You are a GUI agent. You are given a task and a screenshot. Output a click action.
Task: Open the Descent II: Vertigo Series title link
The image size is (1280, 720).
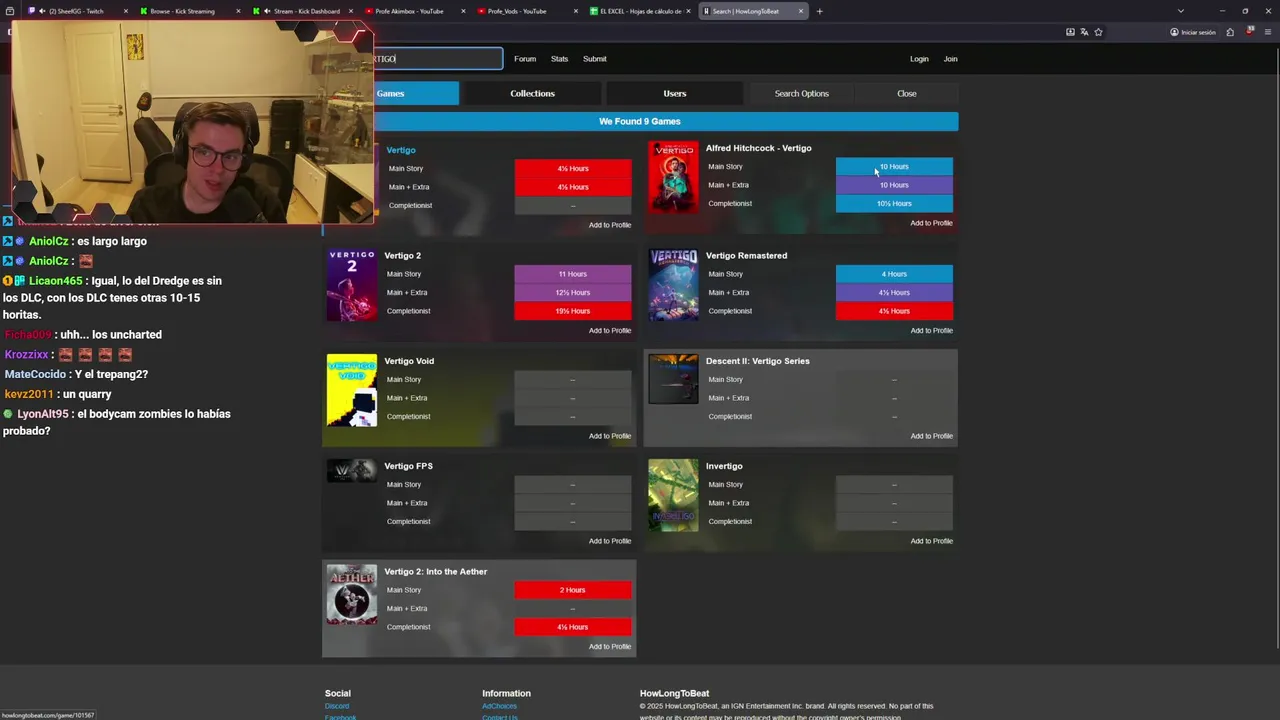pyautogui.click(x=758, y=361)
